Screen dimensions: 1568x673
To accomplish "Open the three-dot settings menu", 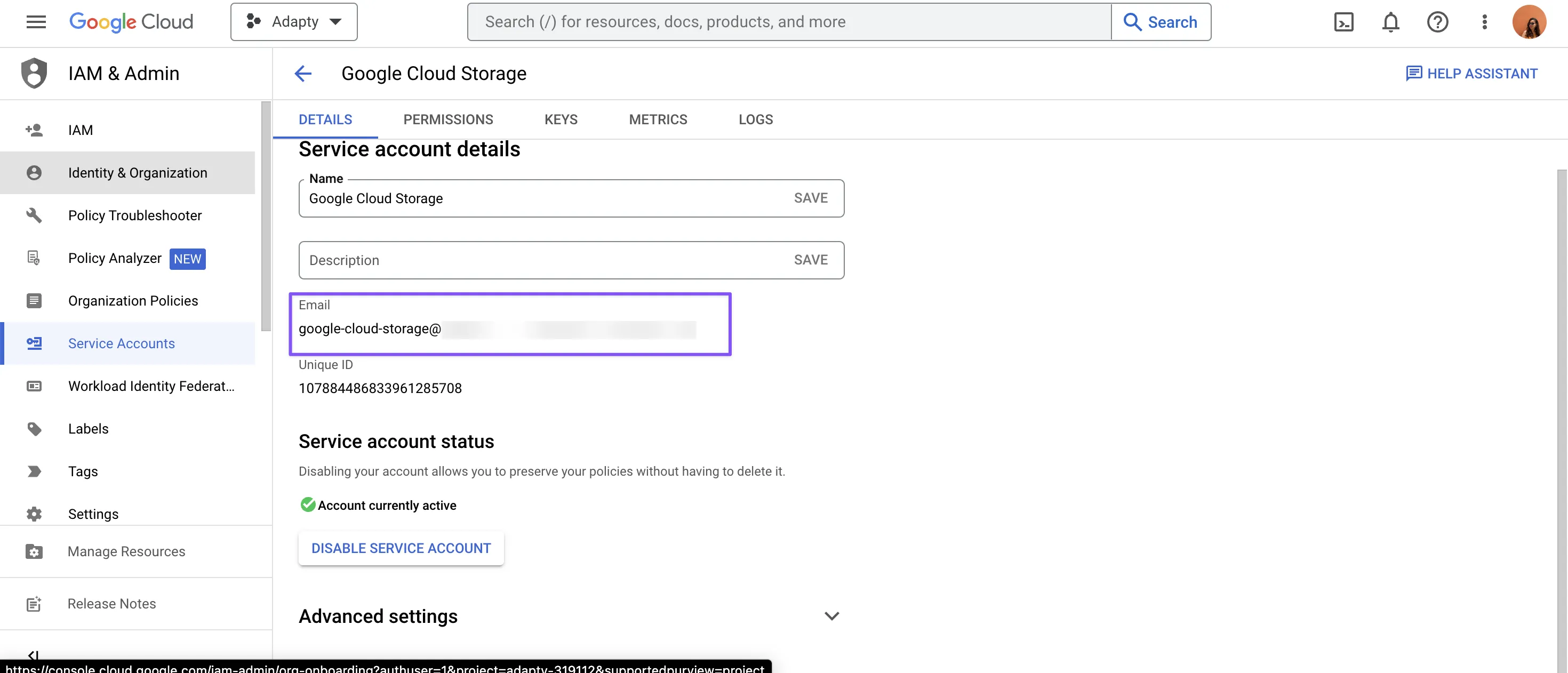I will tap(1484, 22).
